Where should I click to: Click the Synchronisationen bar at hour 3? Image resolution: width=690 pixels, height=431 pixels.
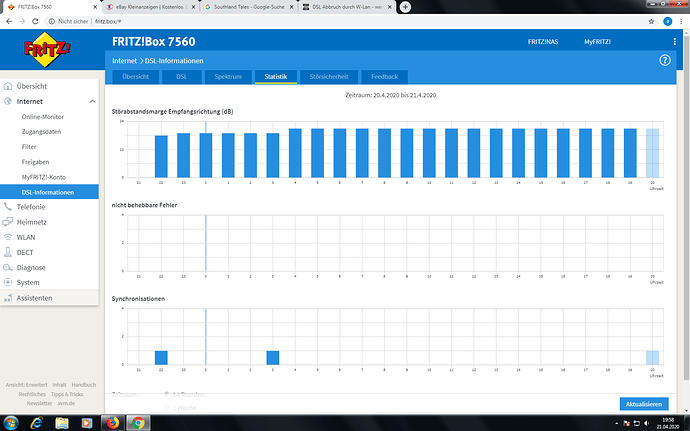(x=273, y=357)
